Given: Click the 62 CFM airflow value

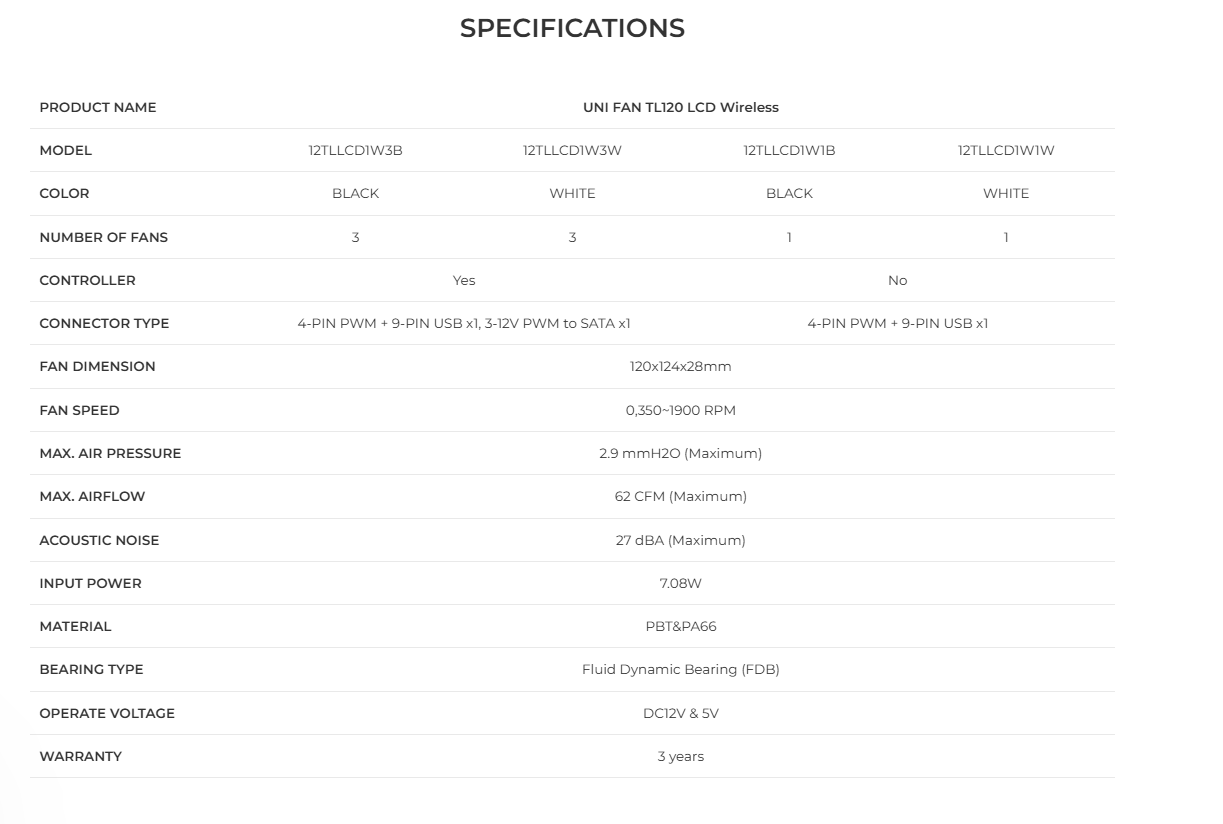Looking at the screenshot, I should [x=680, y=497].
